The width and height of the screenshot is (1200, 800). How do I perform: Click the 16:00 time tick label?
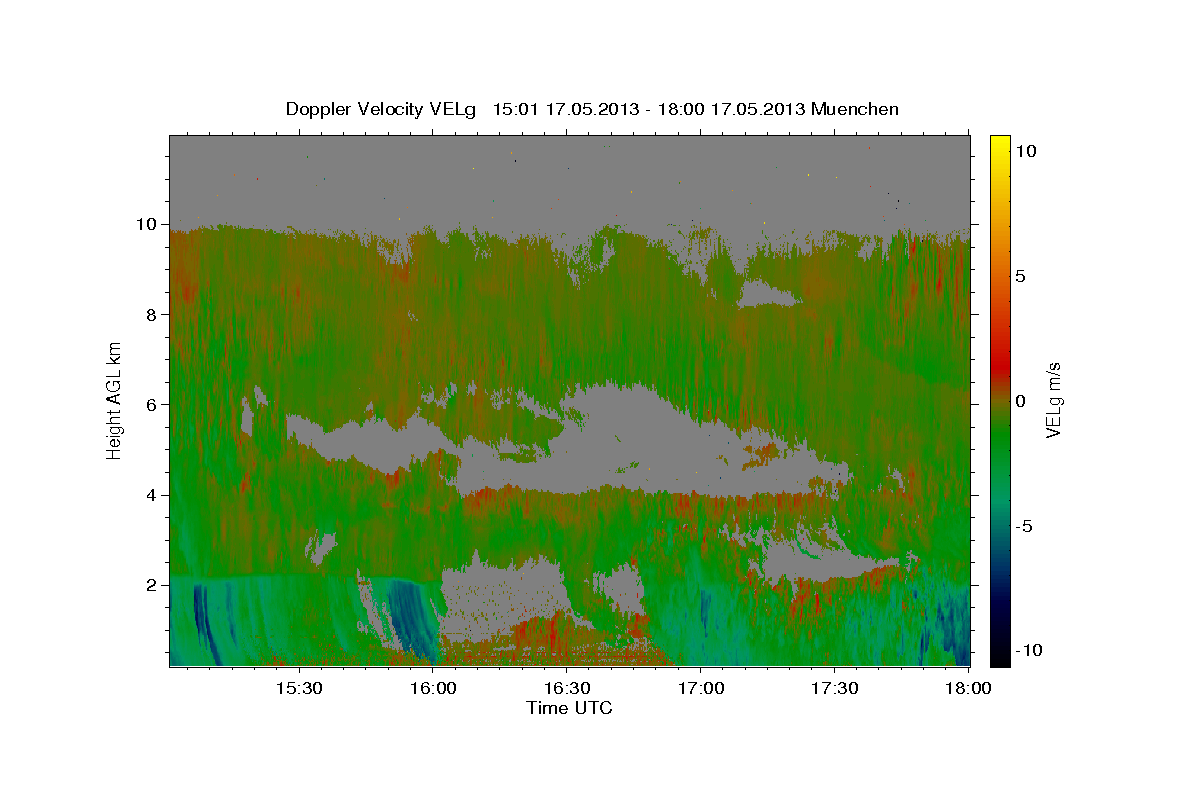coord(432,688)
